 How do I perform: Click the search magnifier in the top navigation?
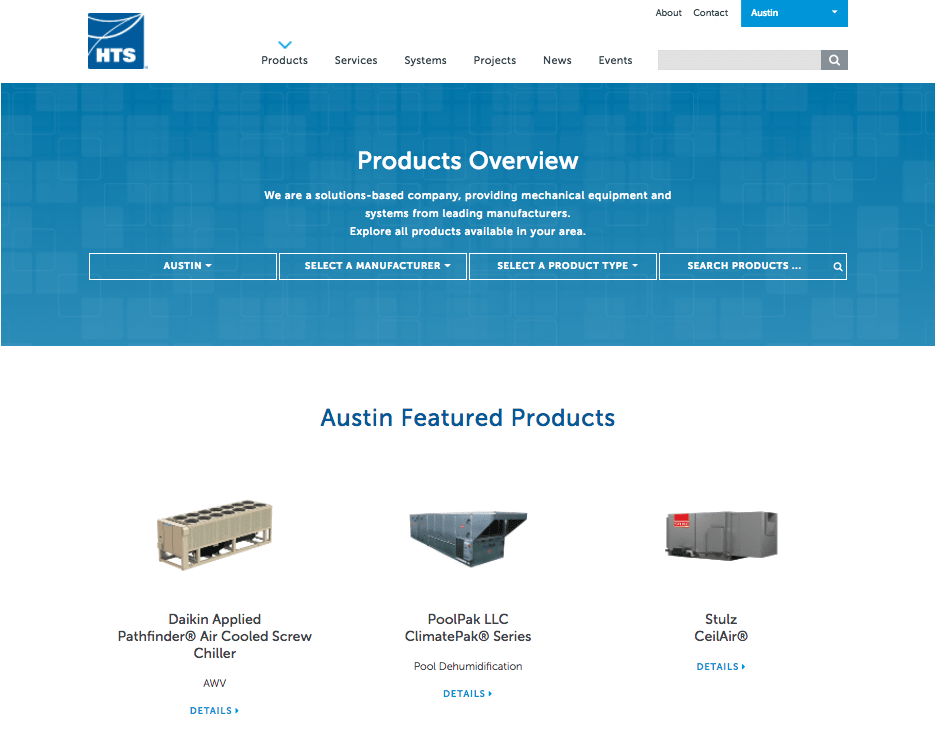point(833,60)
